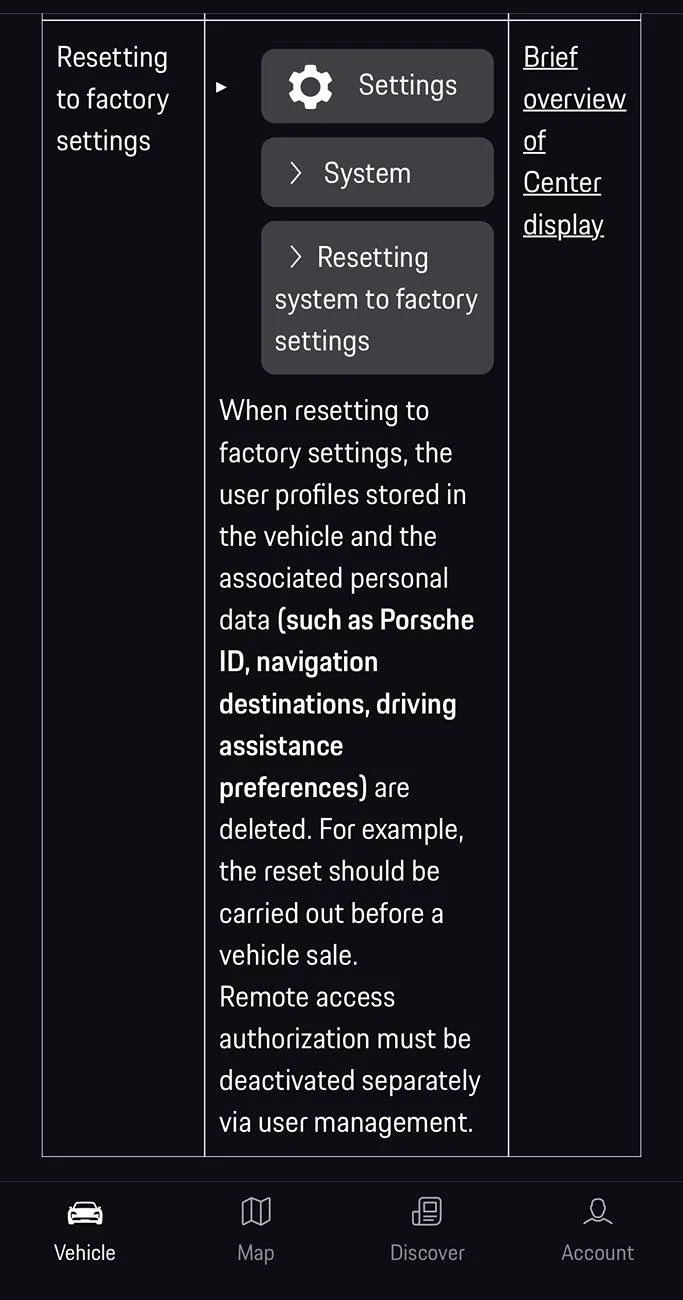
Task: Tap the Account person icon
Action: point(598,1212)
